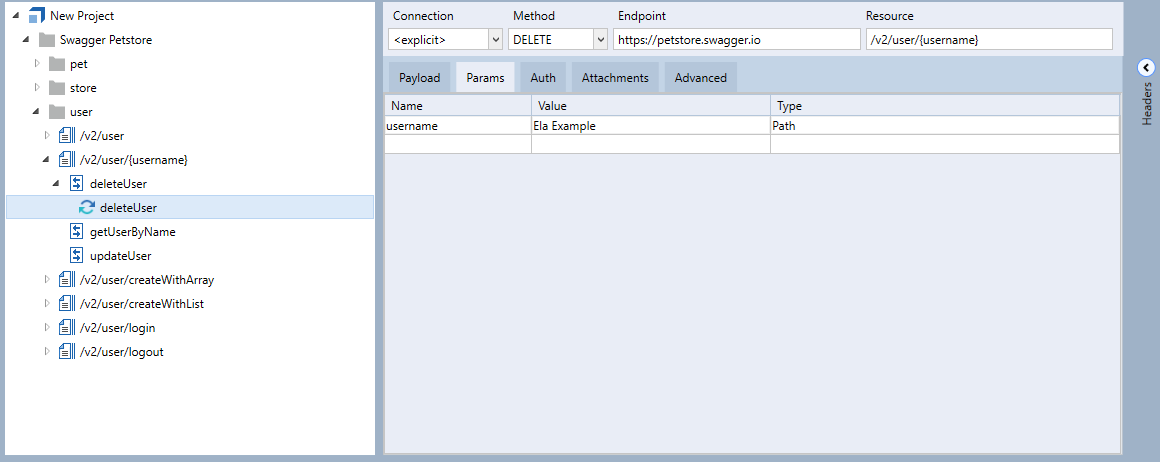Expand the pet folder node
1160x462 pixels.
pos(37,64)
